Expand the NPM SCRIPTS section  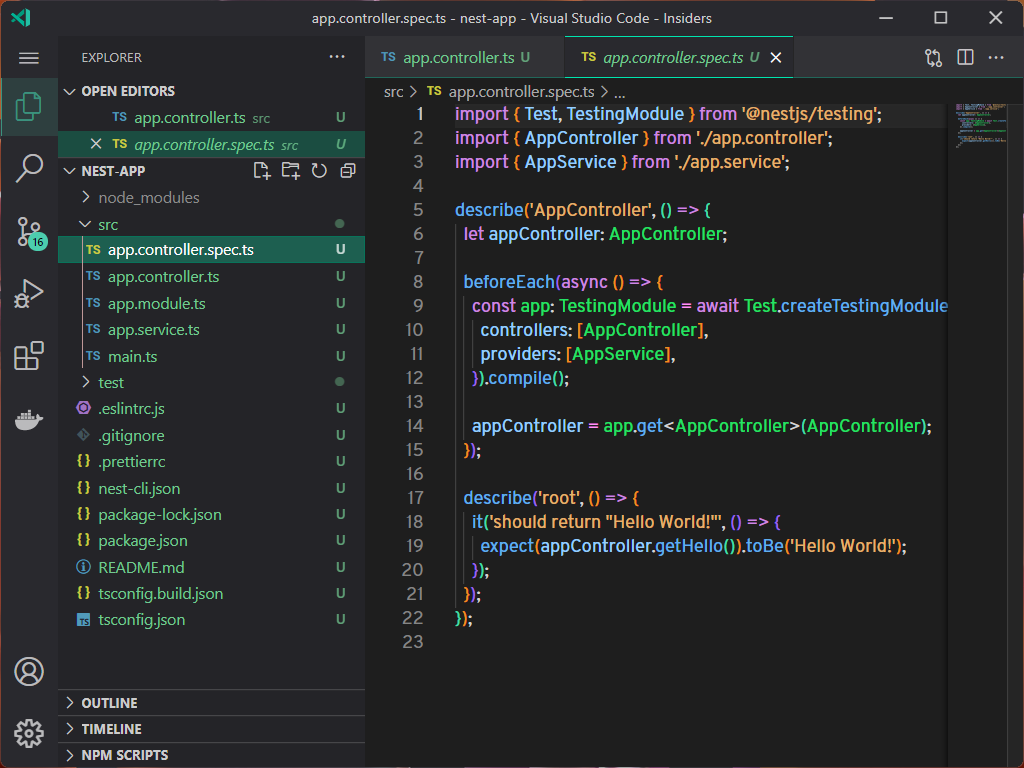tap(124, 755)
